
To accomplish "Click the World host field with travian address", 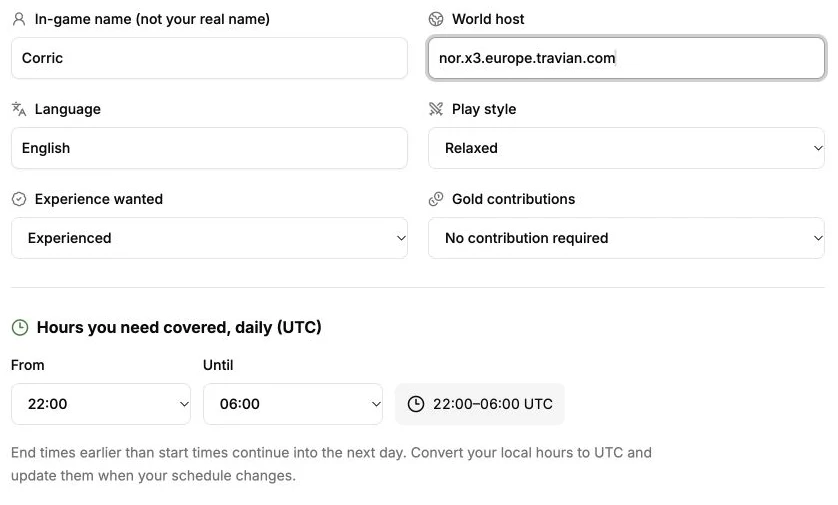I will pyautogui.click(x=626, y=58).
